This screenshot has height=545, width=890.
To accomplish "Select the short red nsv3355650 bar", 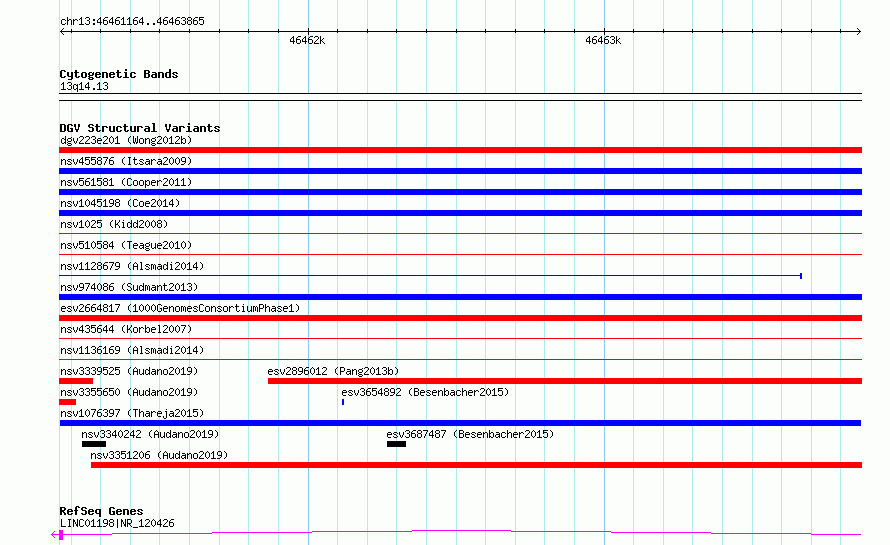I will 68,402.
